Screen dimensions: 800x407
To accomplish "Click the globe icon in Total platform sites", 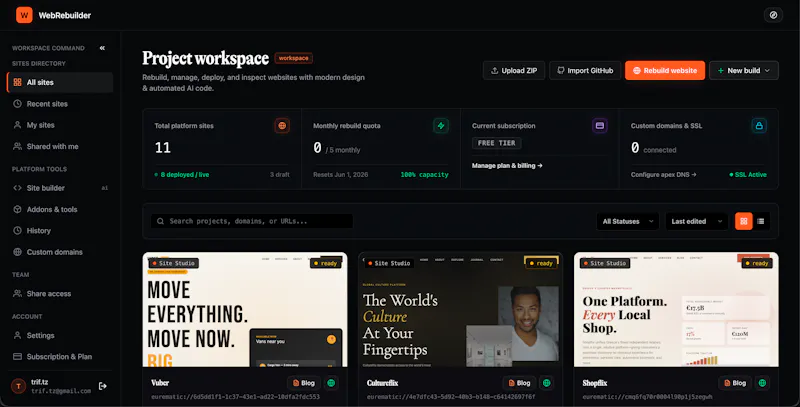I will [282, 125].
